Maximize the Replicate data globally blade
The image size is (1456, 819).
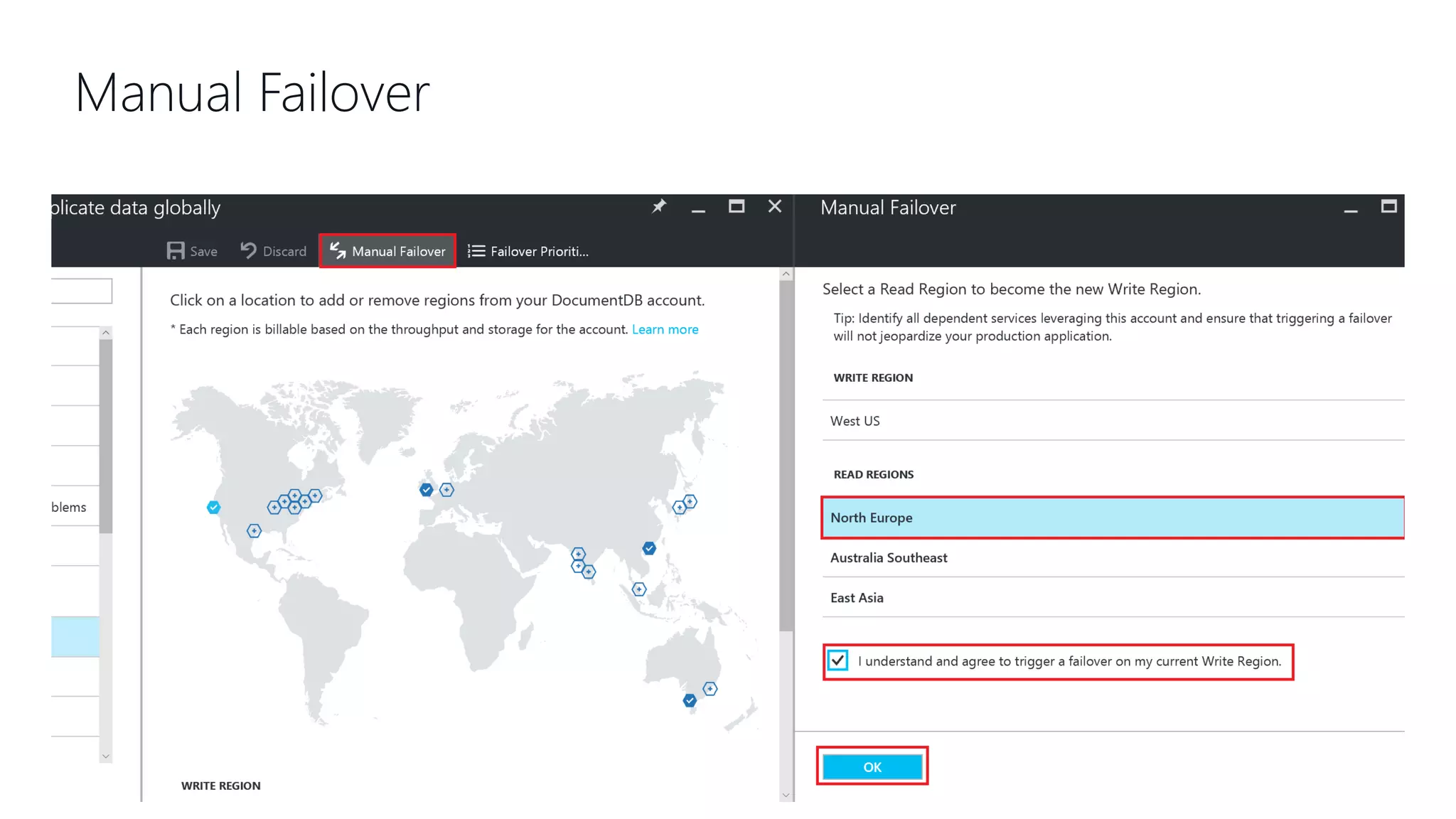click(x=737, y=206)
